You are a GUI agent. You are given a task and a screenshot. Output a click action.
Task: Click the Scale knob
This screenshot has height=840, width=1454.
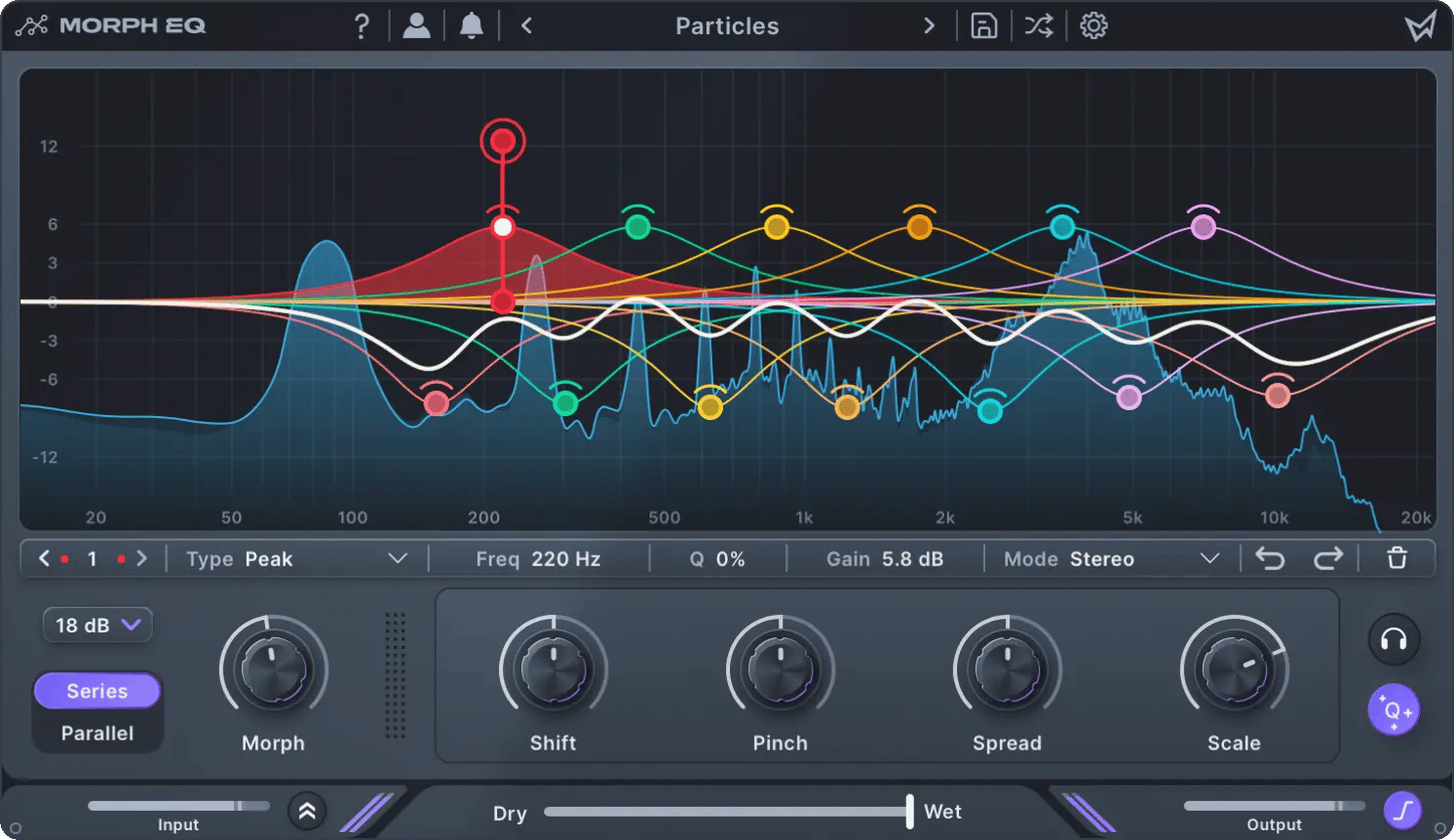1235,668
